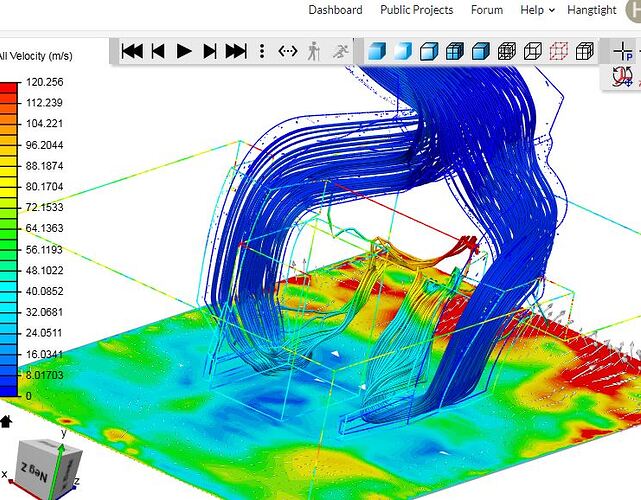The width and height of the screenshot is (641, 500).
Task: Choose simple wireframe cube mode
Action: pos(533,52)
